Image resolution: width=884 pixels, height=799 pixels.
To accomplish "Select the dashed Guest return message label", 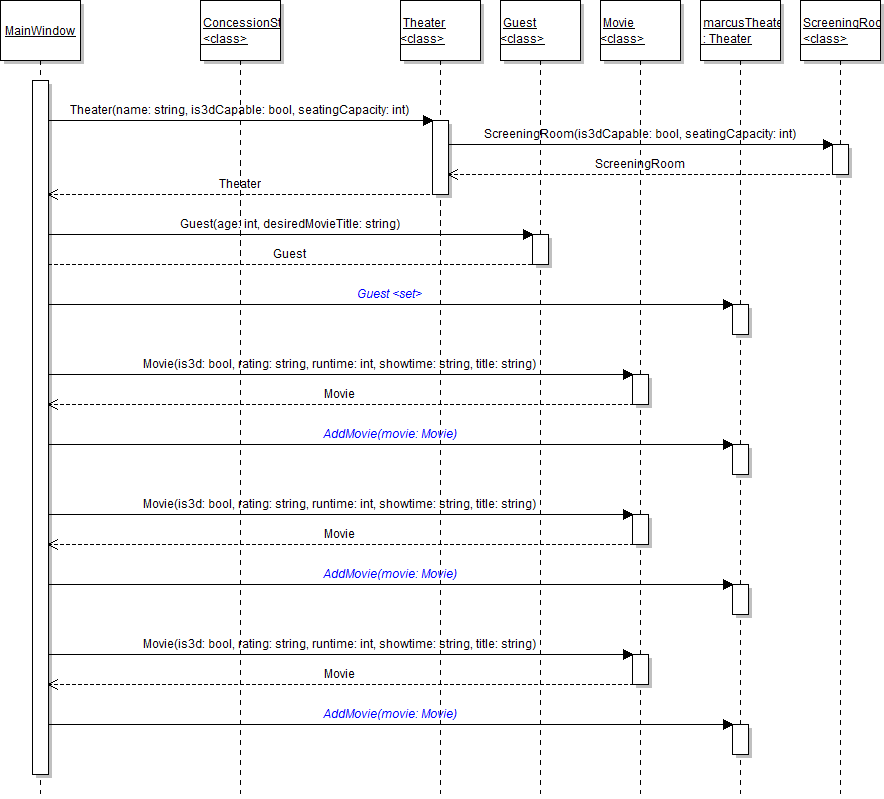I will click(x=290, y=254).
